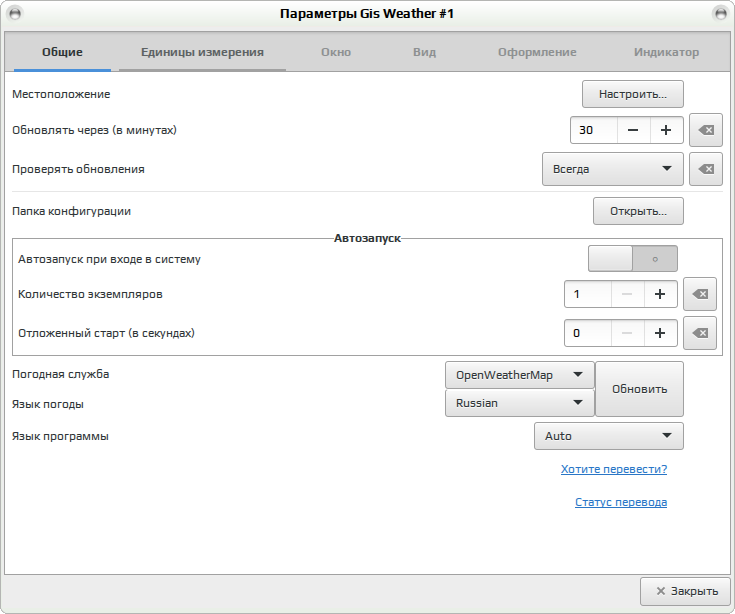Click the 'Количество экземпляров' label
Screen dimensions: 735x614
(90, 294)
